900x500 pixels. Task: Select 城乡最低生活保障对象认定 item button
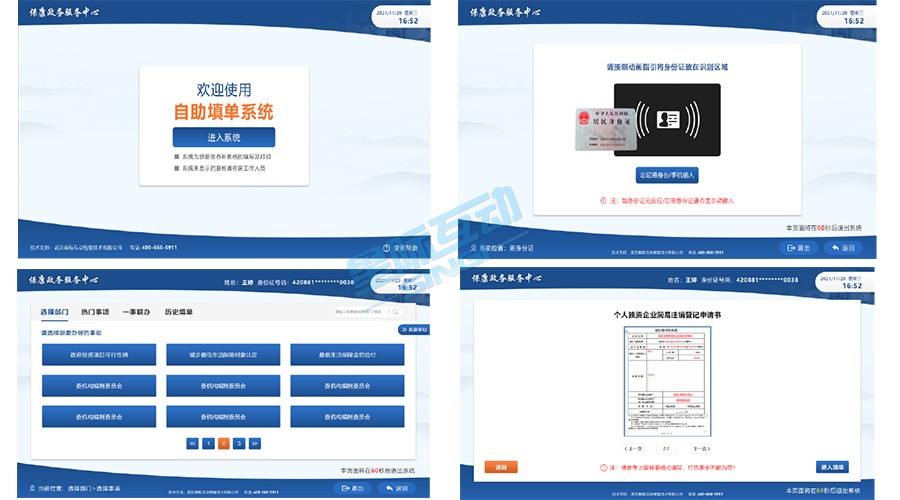point(223,355)
